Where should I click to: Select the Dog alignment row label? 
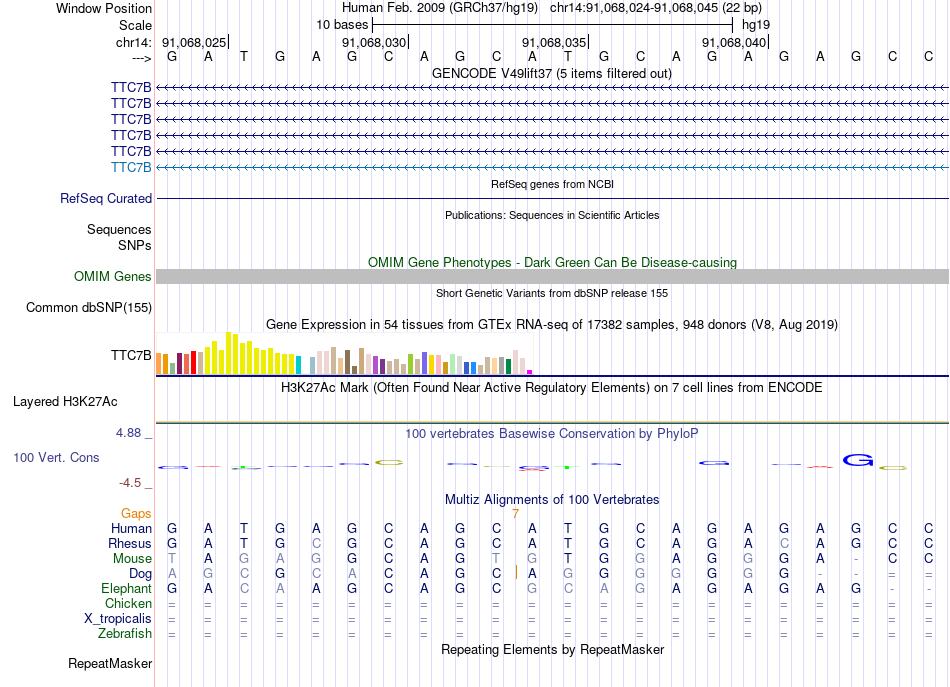(x=140, y=574)
